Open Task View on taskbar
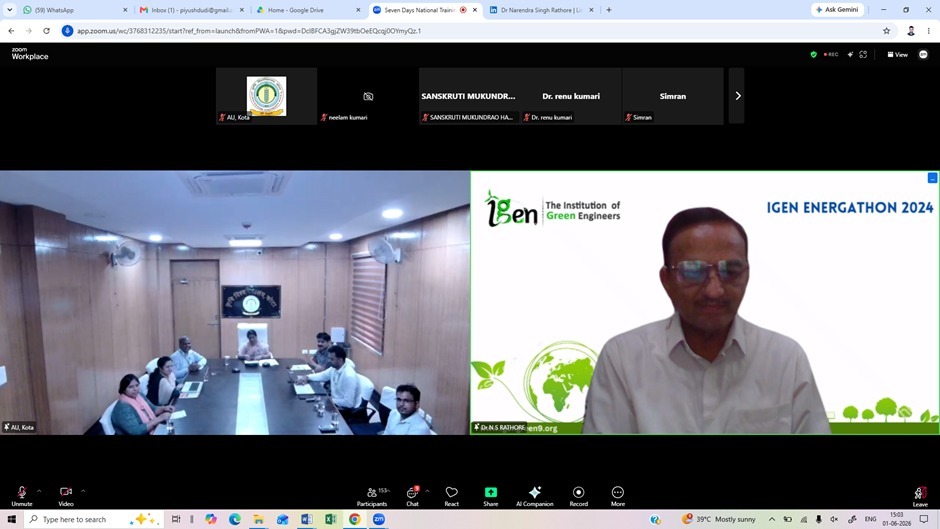Image resolution: width=940 pixels, height=529 pixels. point(176,519)
